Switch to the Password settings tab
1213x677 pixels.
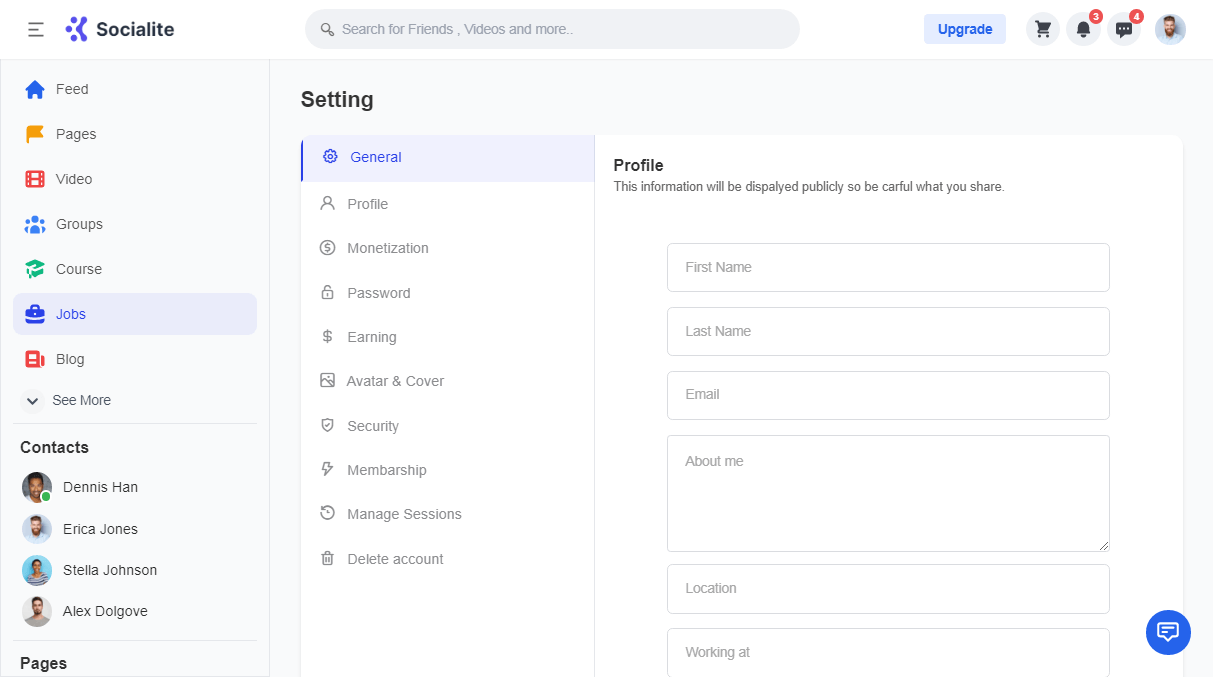click(378, 293)
